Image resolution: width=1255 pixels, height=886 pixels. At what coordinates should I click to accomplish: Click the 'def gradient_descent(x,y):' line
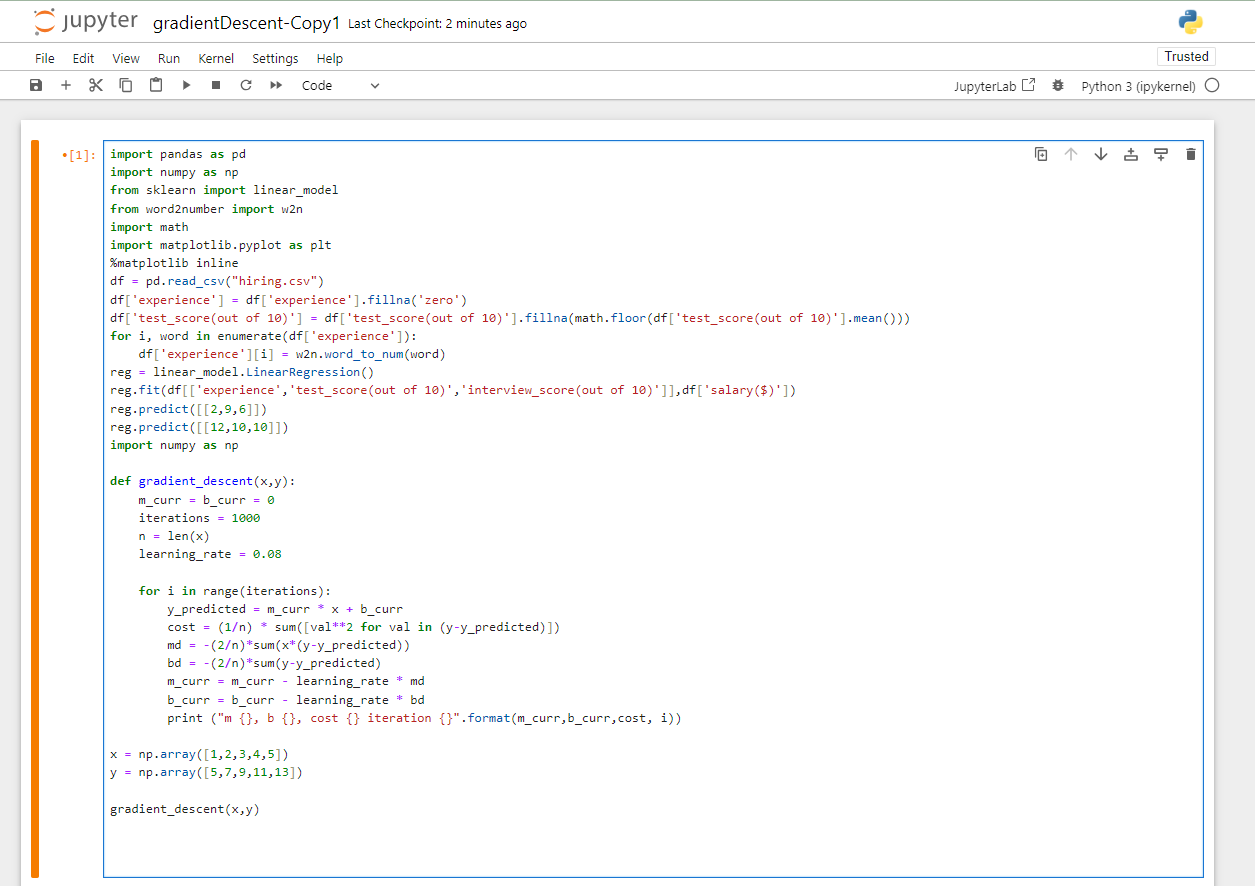(203, 481)
